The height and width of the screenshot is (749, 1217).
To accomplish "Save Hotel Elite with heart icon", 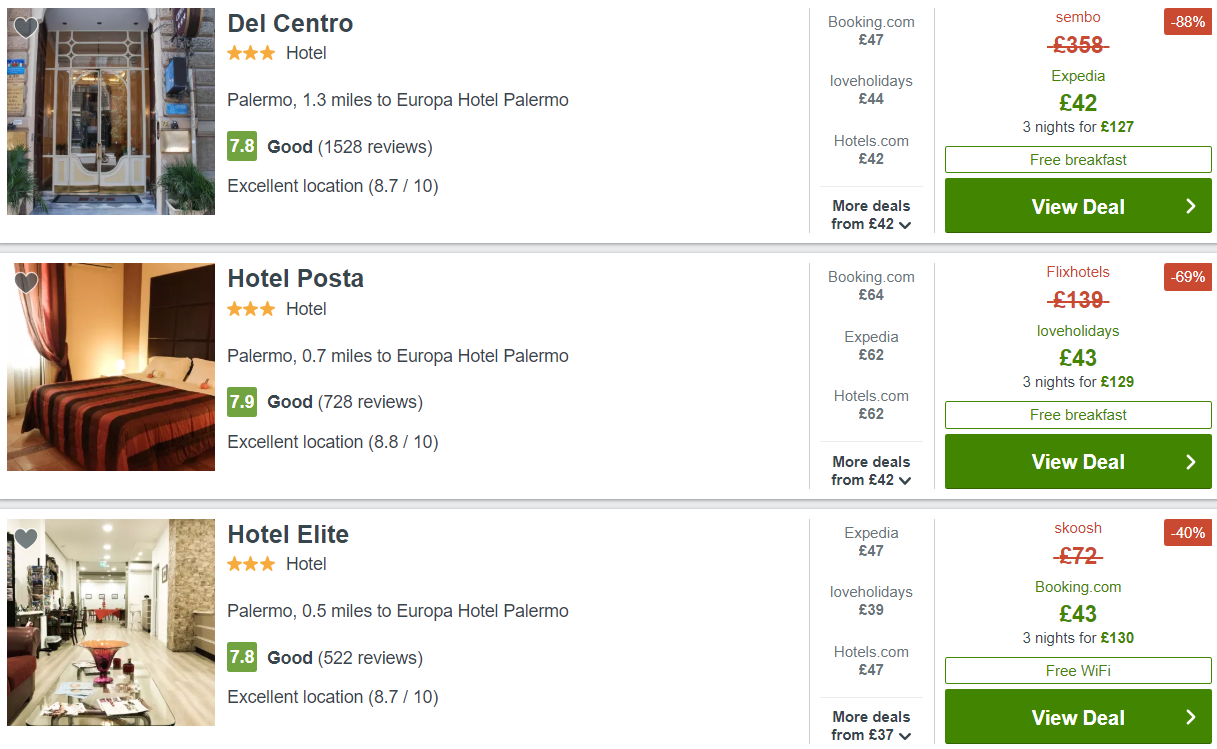I will click(26, 539).
